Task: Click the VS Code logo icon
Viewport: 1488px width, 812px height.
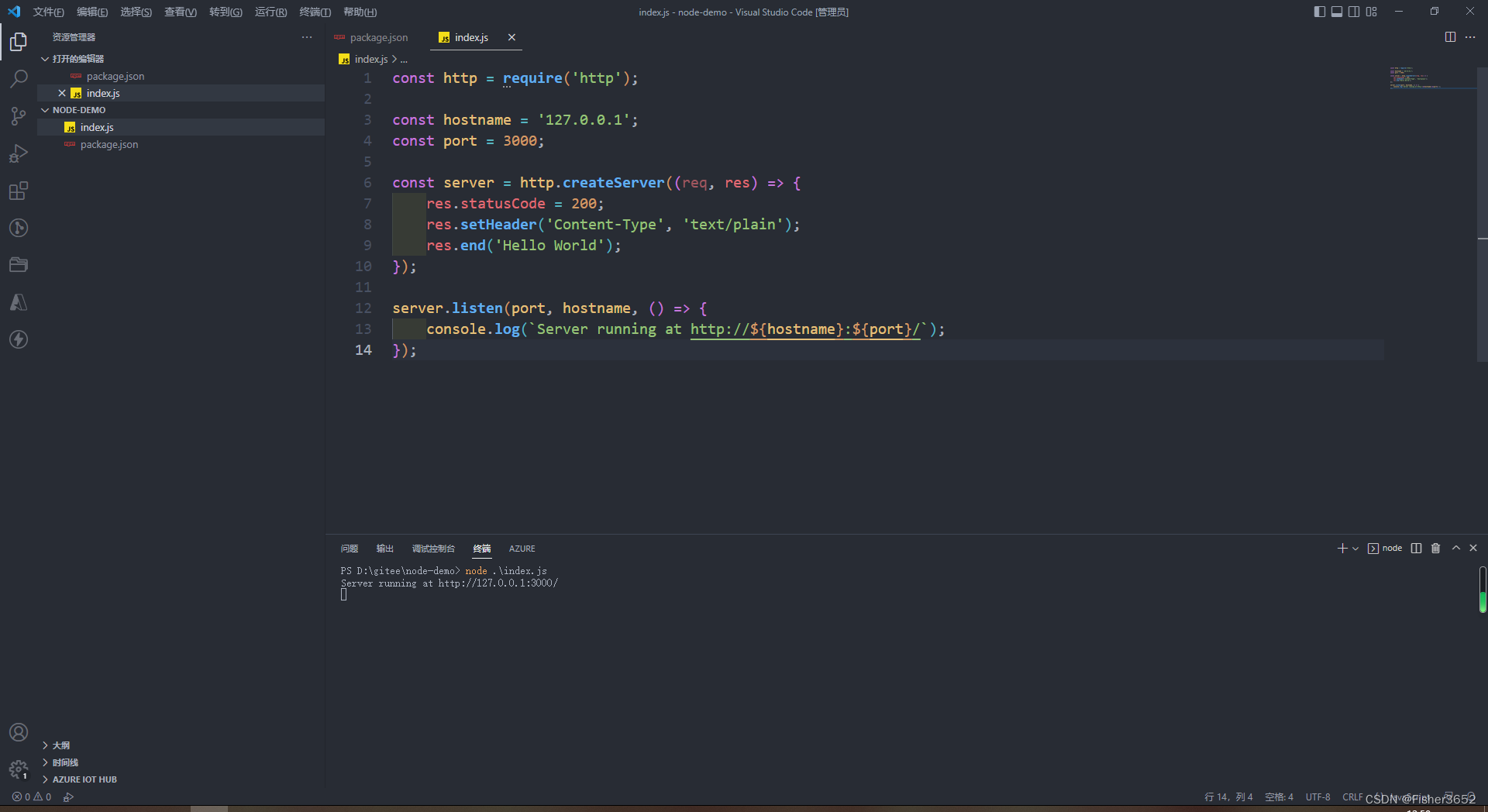Action: 14,12
